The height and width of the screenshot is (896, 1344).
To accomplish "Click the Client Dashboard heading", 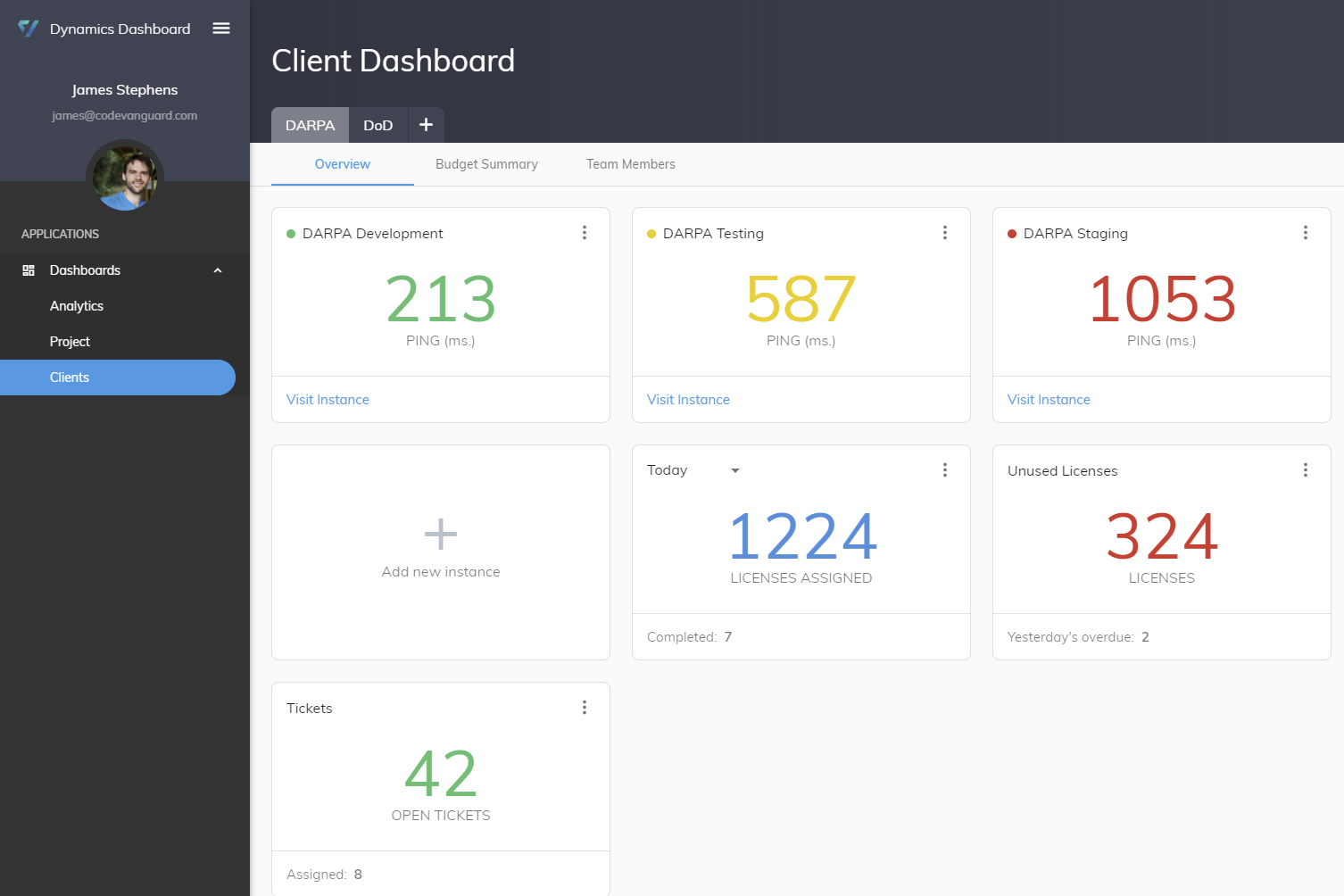I will [x=393, y=61].
